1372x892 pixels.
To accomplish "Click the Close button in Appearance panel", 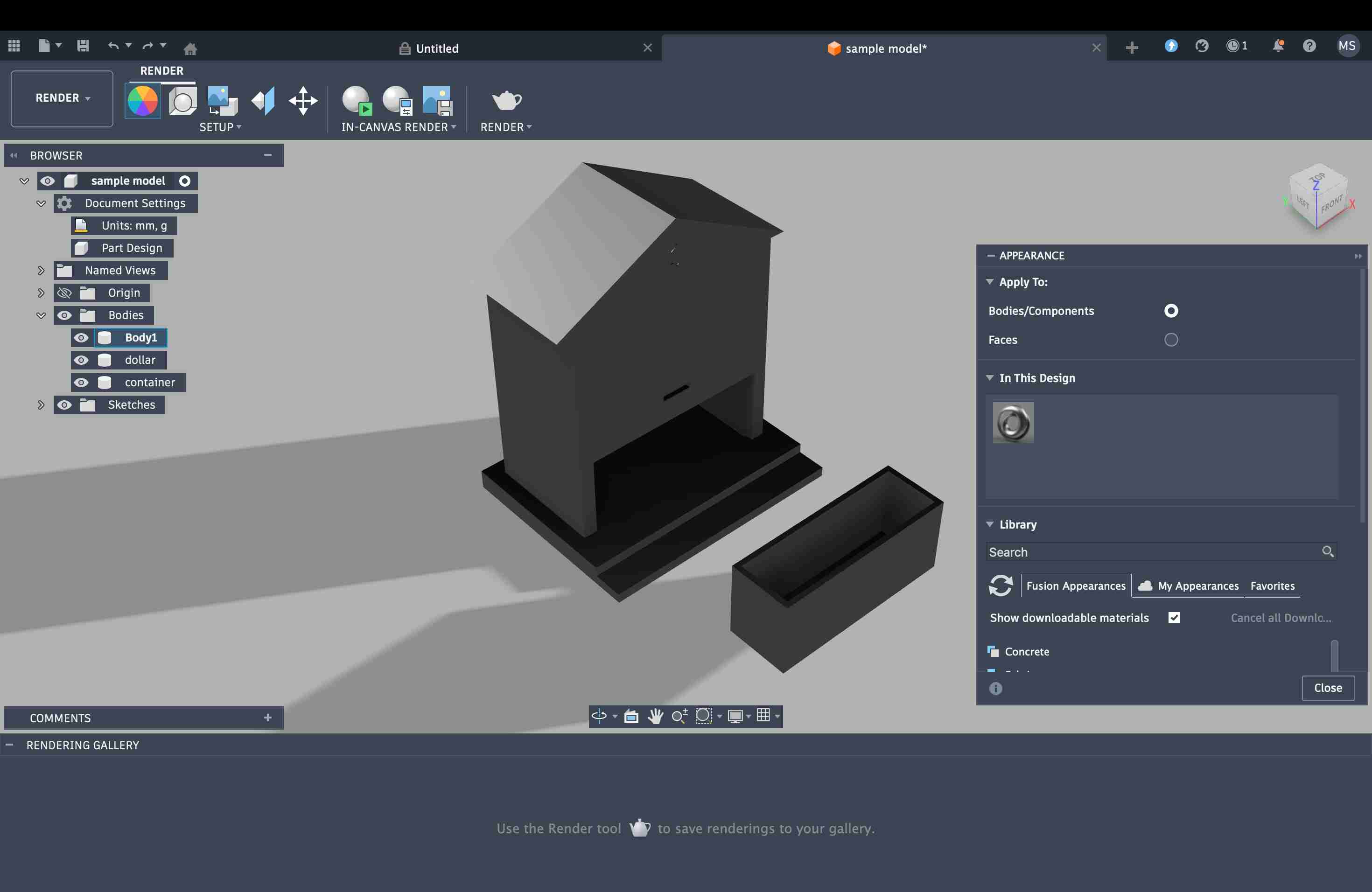I will pyautogui.click(x=1327, y=688).
